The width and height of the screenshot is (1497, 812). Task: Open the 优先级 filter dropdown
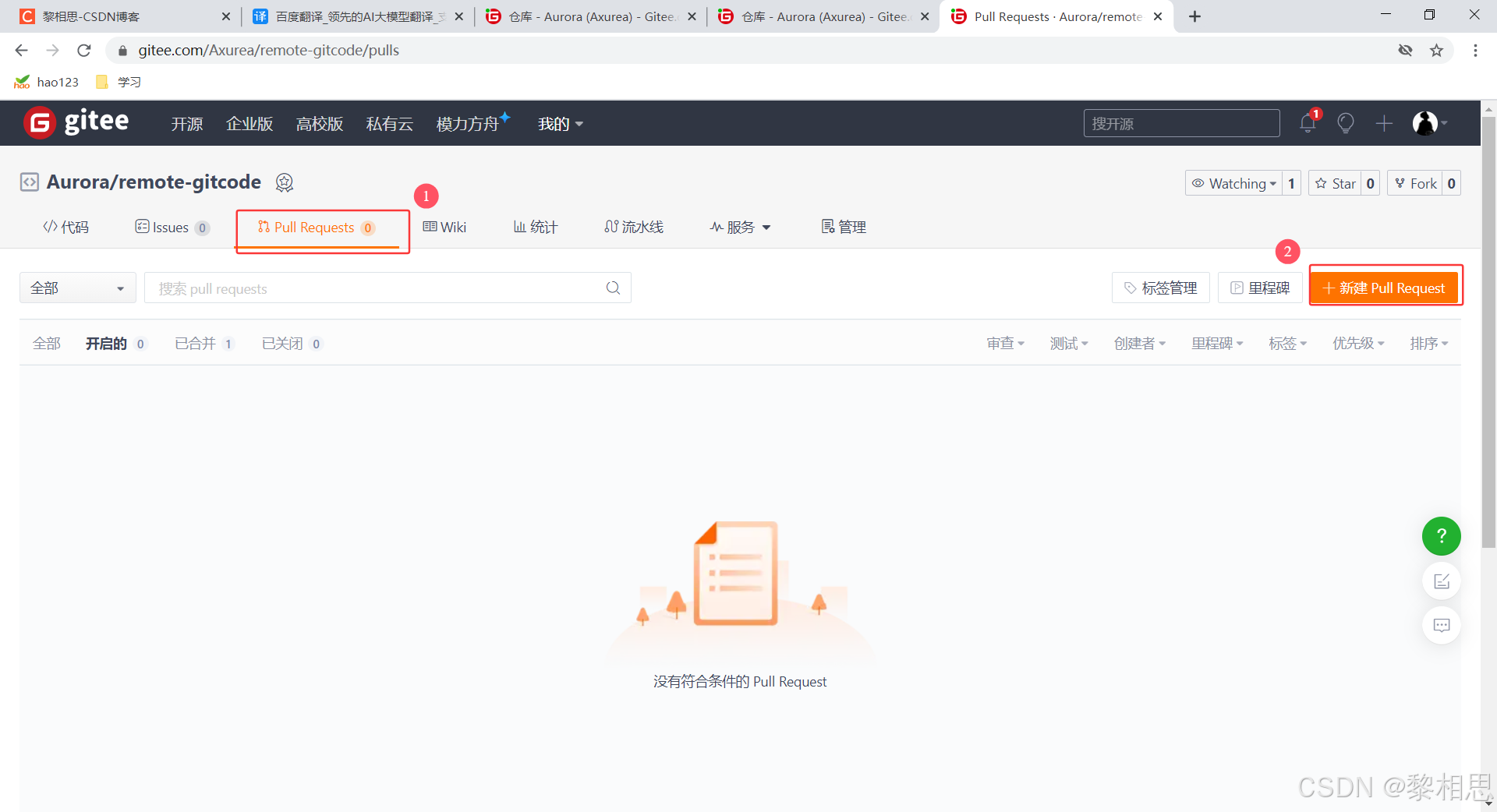pos(1358,344)
